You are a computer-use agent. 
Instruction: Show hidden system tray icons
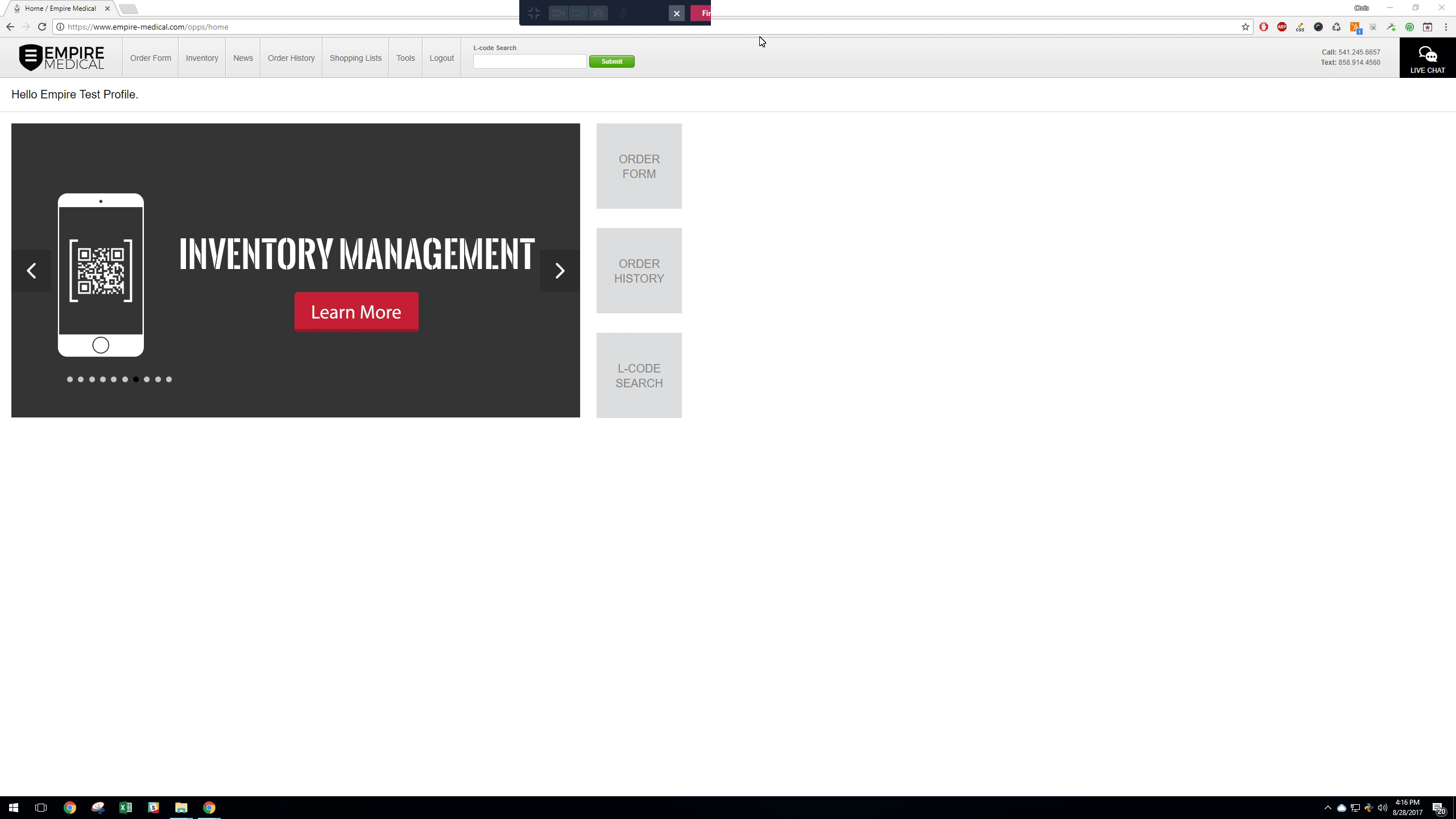pos(1327,808)
